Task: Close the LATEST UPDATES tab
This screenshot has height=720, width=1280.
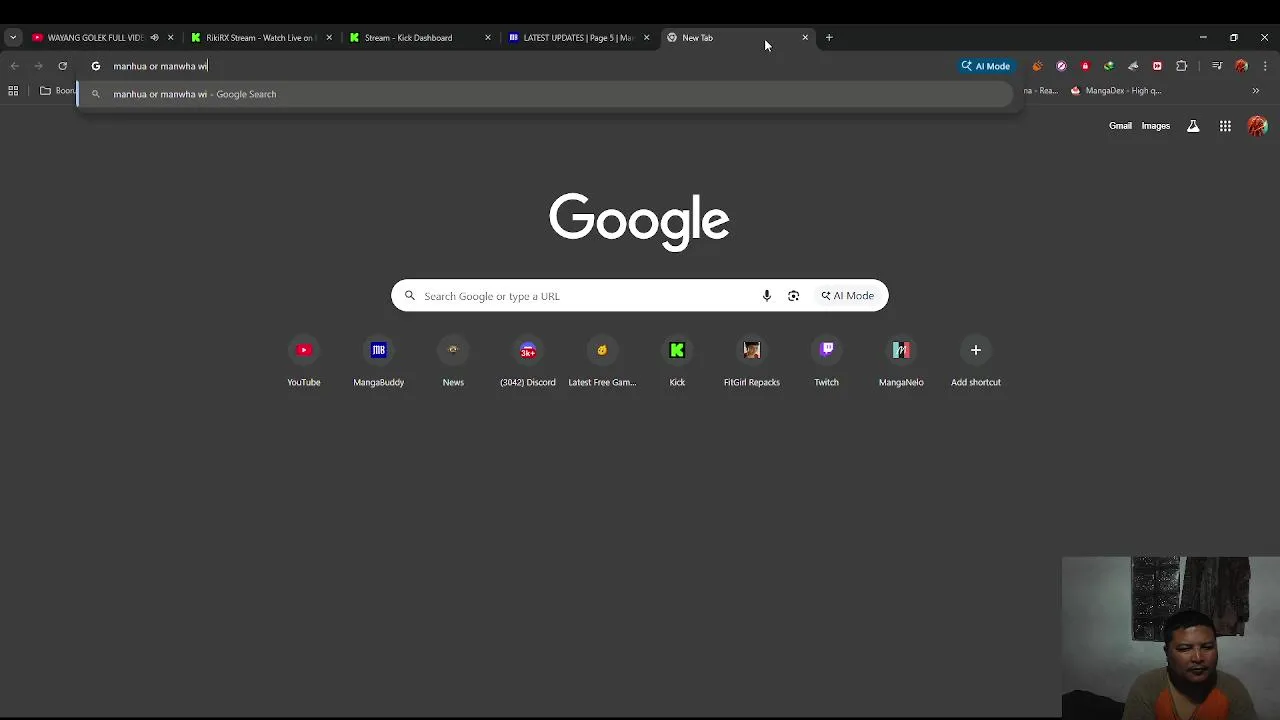Action: (x=646, y=37)
